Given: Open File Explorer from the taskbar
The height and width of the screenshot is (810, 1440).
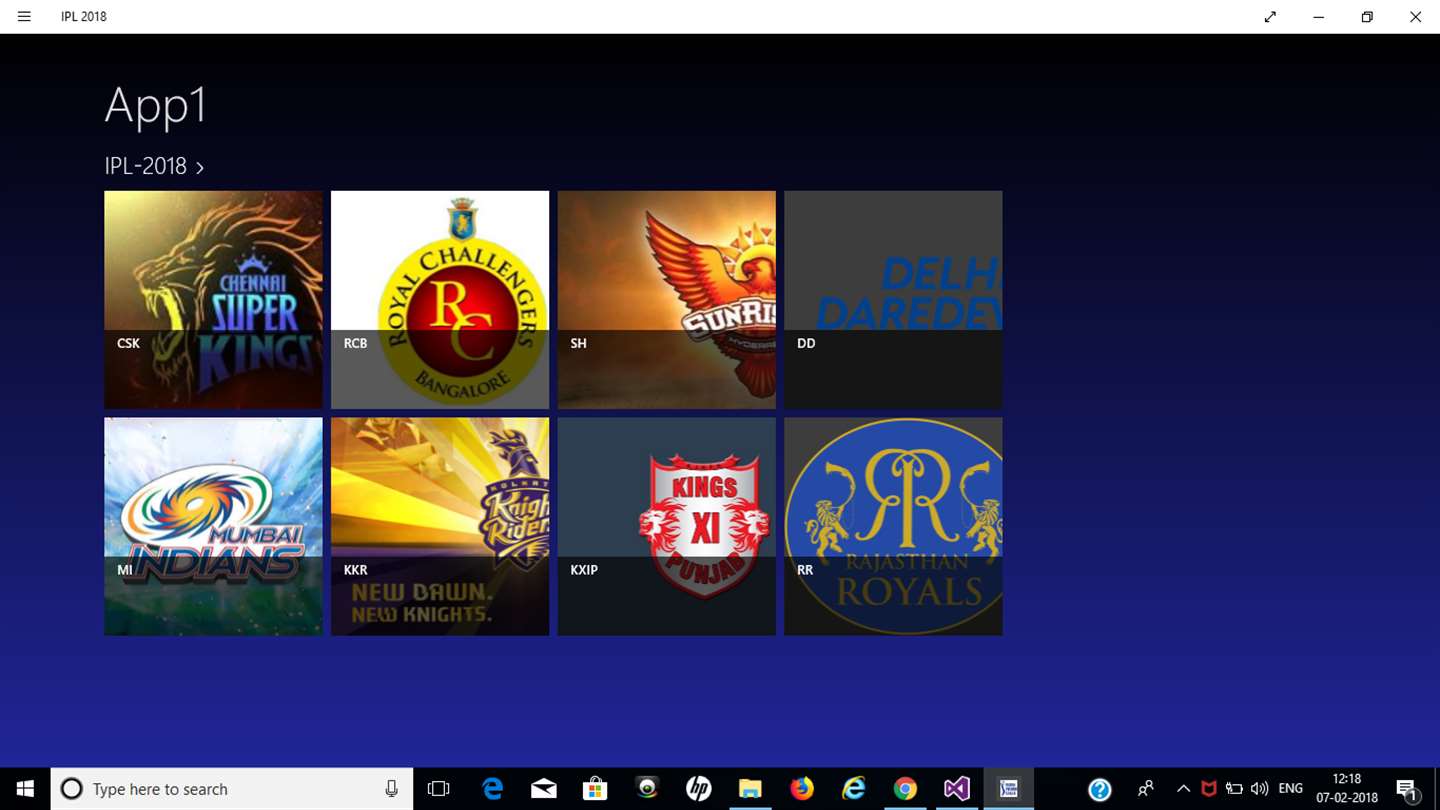Looking at the screenshot, I should [x=750, y=789].
